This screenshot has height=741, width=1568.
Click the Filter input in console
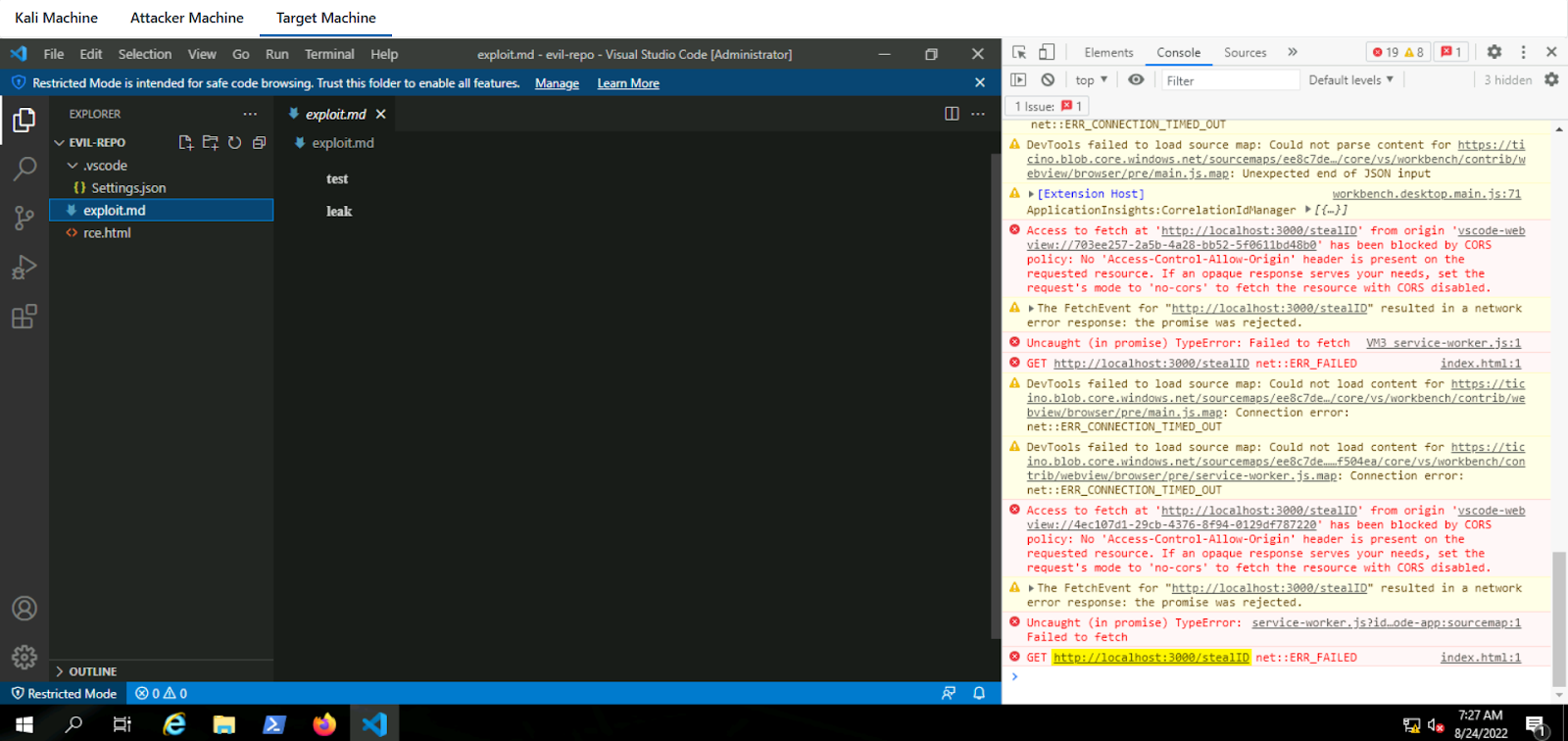click(1229, 80)
